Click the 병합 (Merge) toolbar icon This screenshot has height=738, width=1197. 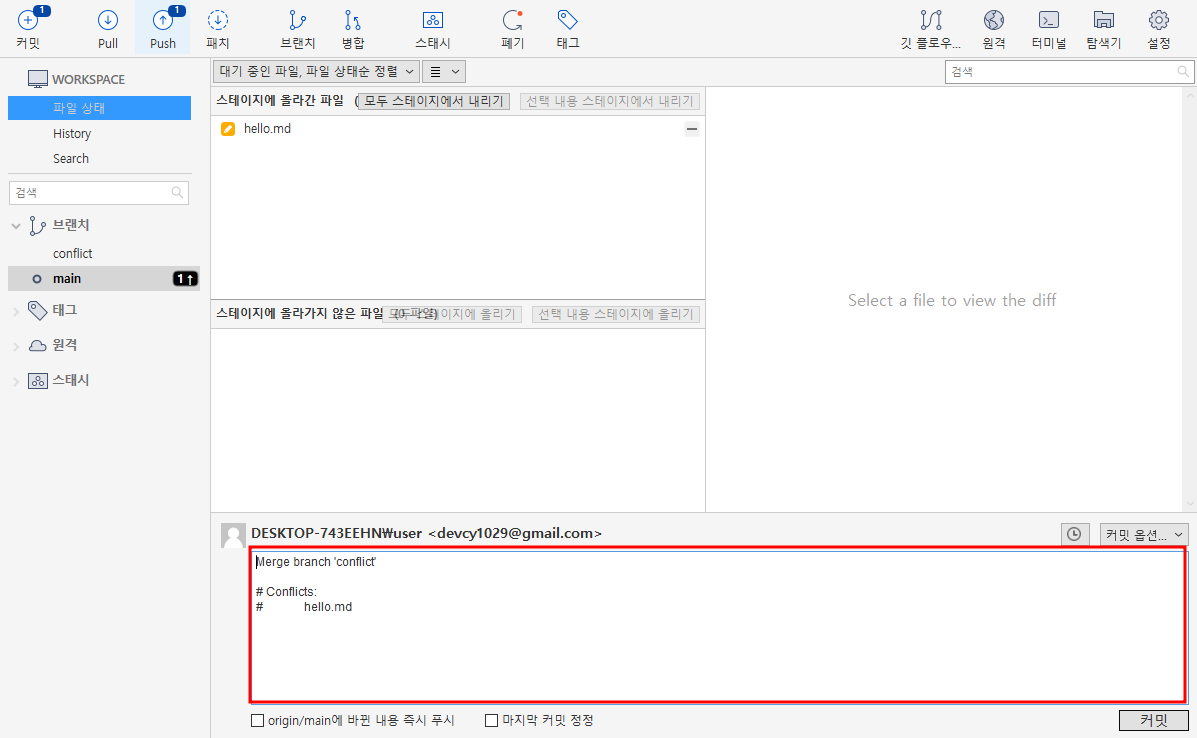pos(353,21)
